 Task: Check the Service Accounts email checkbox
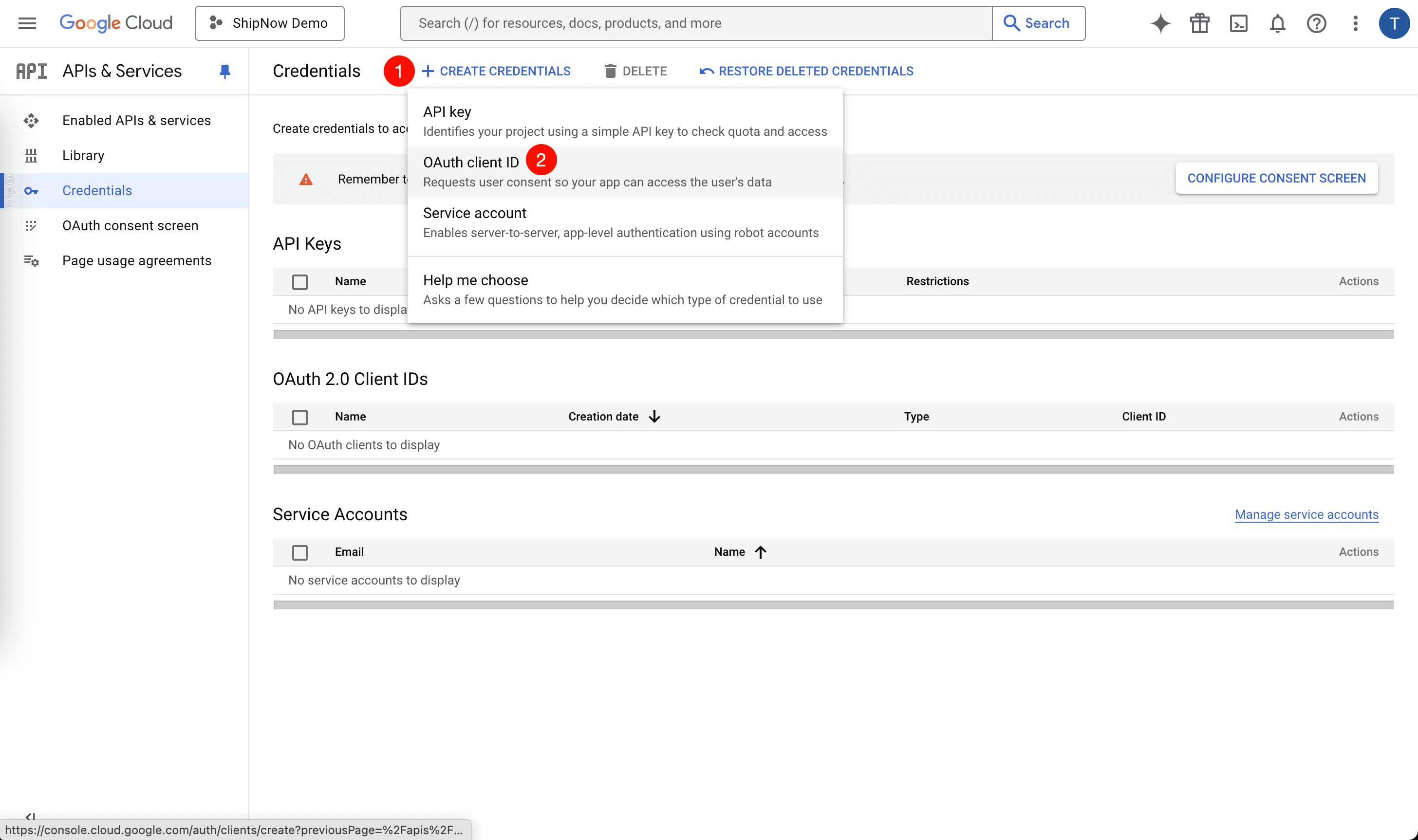(x=299, y=552)
